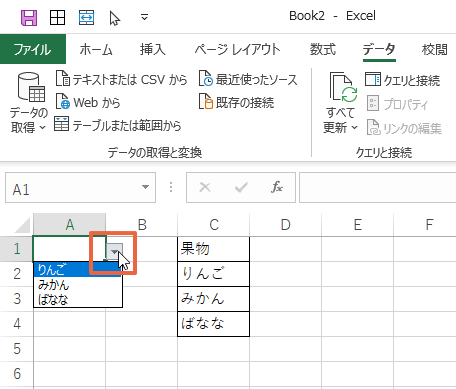
Task: Select column B header
Action: [x=142, y=225]
